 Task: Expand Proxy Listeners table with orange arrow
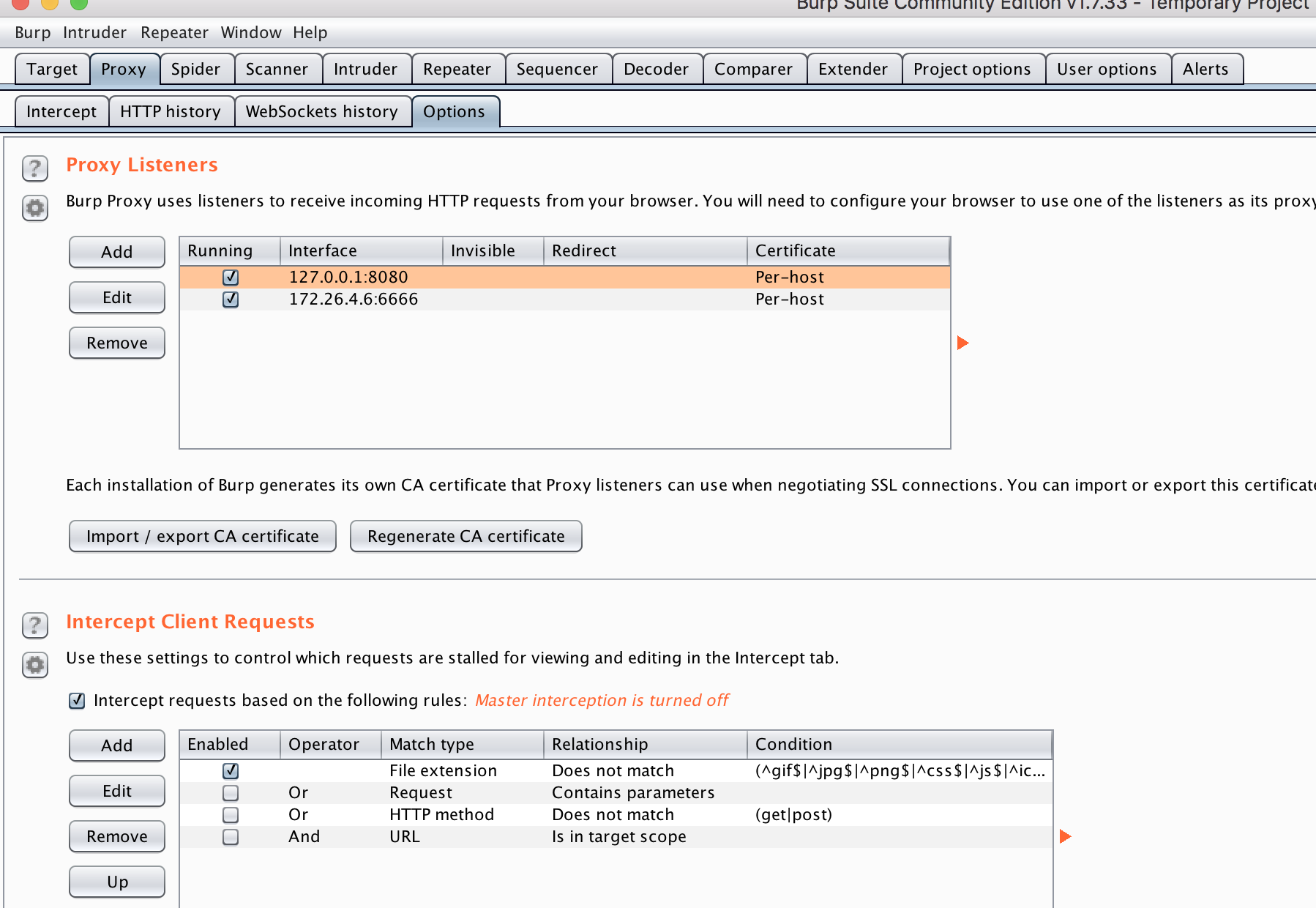[x=963, y=343]
